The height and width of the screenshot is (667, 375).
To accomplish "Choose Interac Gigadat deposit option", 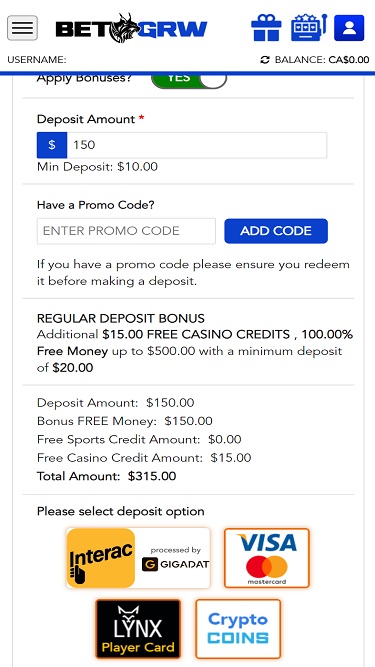I will pos(138,558).
